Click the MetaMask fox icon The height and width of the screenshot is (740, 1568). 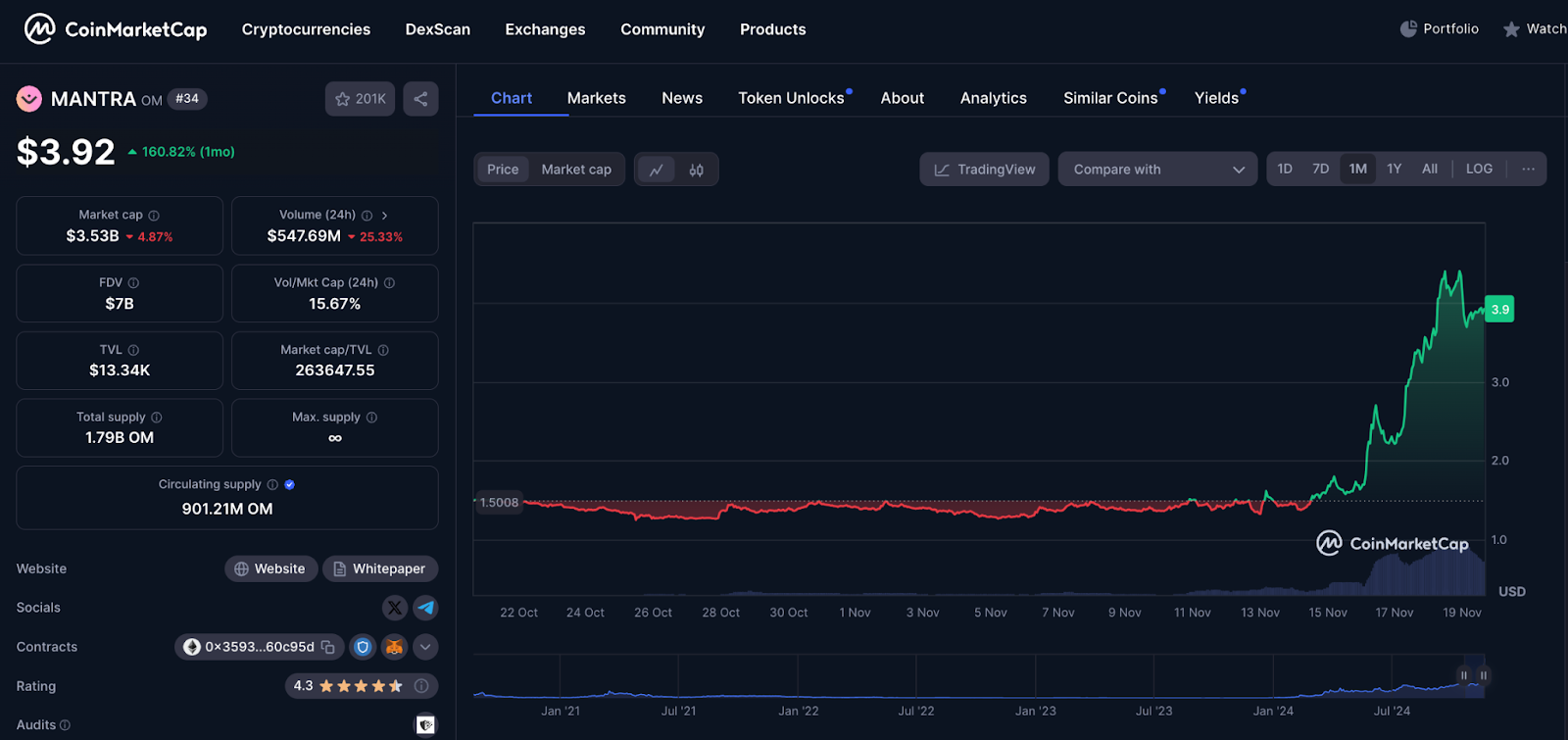coord(394,647)
